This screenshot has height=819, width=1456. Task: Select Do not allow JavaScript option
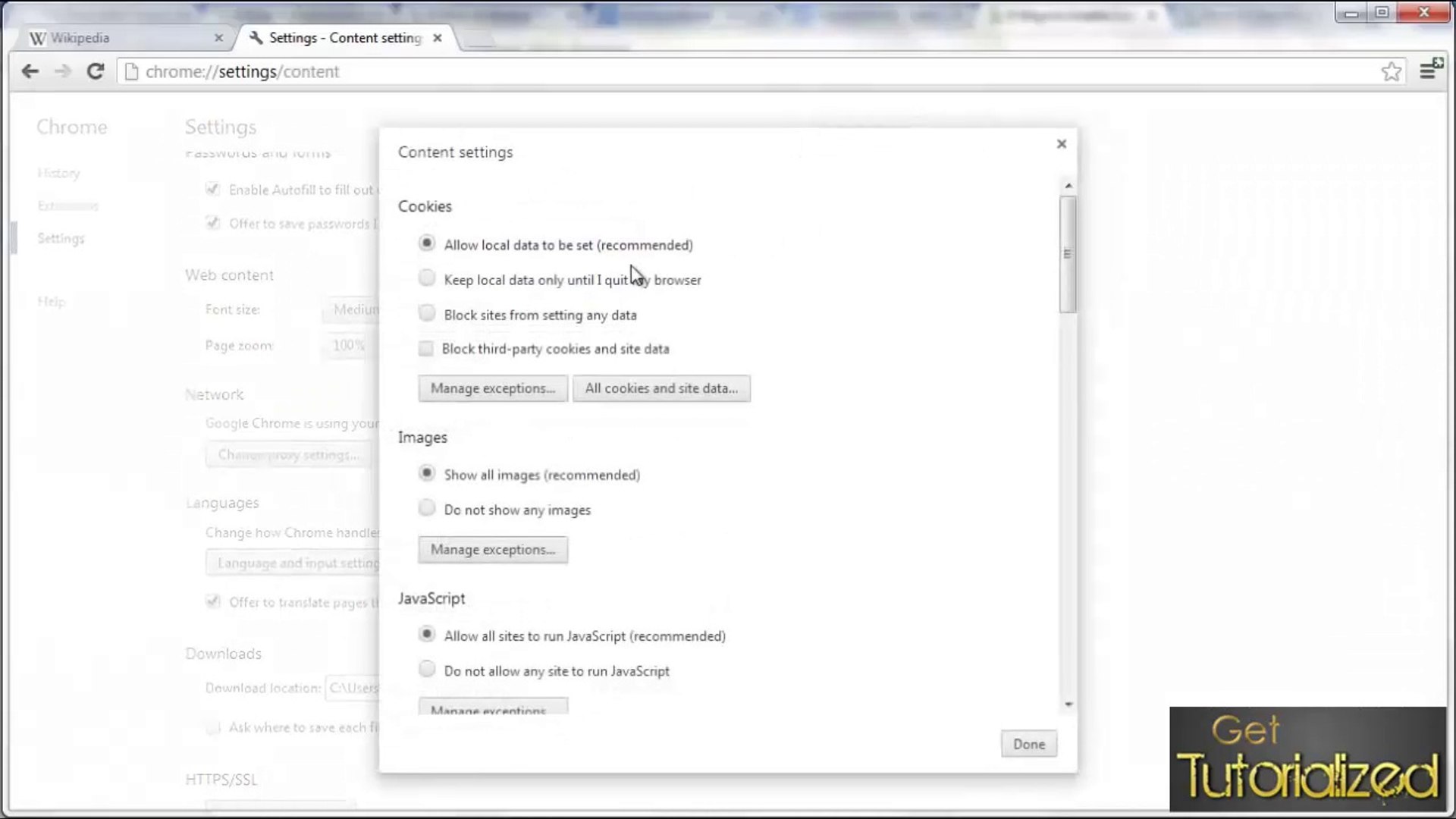[427, 669]
